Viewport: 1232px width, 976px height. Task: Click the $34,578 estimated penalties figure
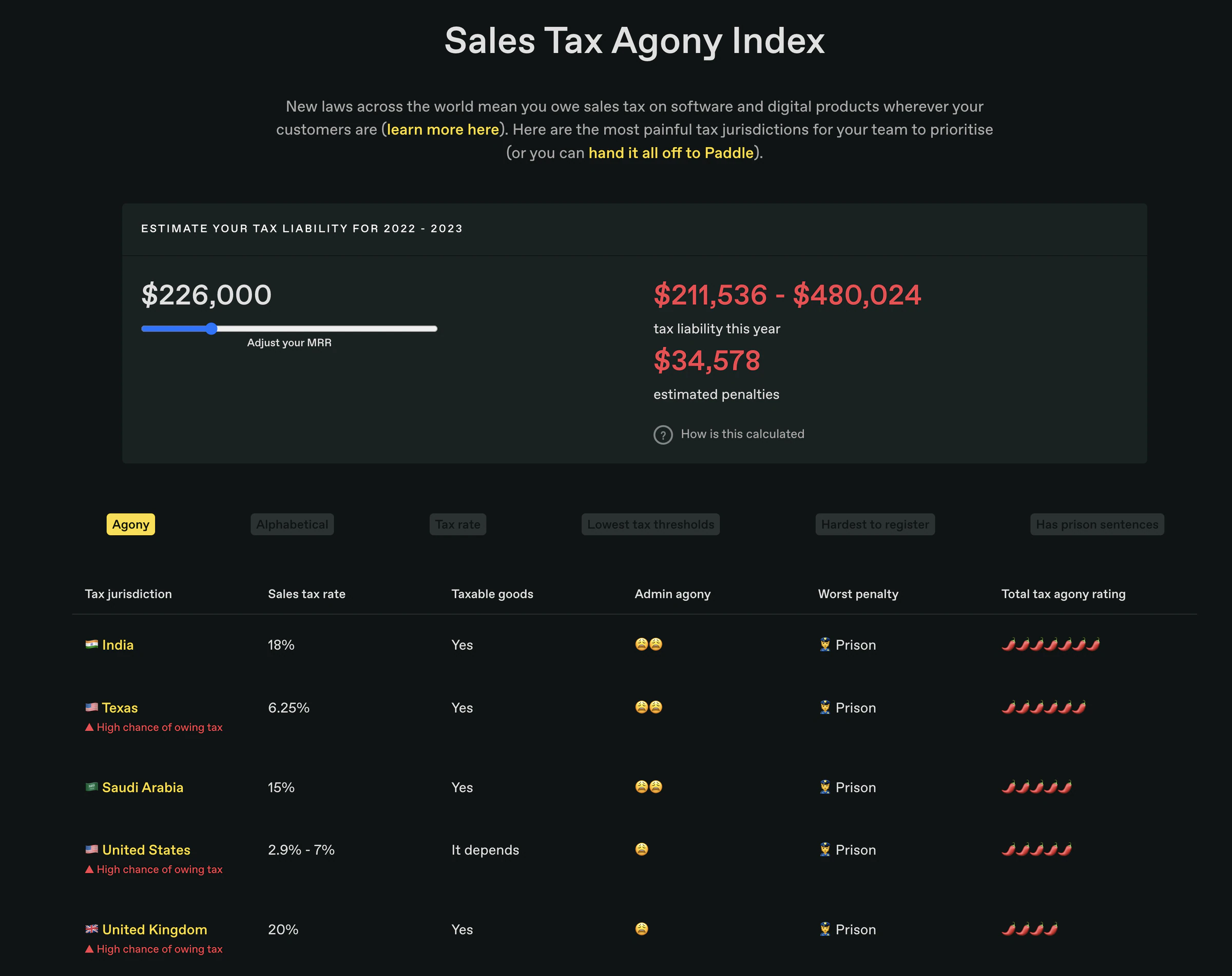pyautogui.click(x=707, y=360)
